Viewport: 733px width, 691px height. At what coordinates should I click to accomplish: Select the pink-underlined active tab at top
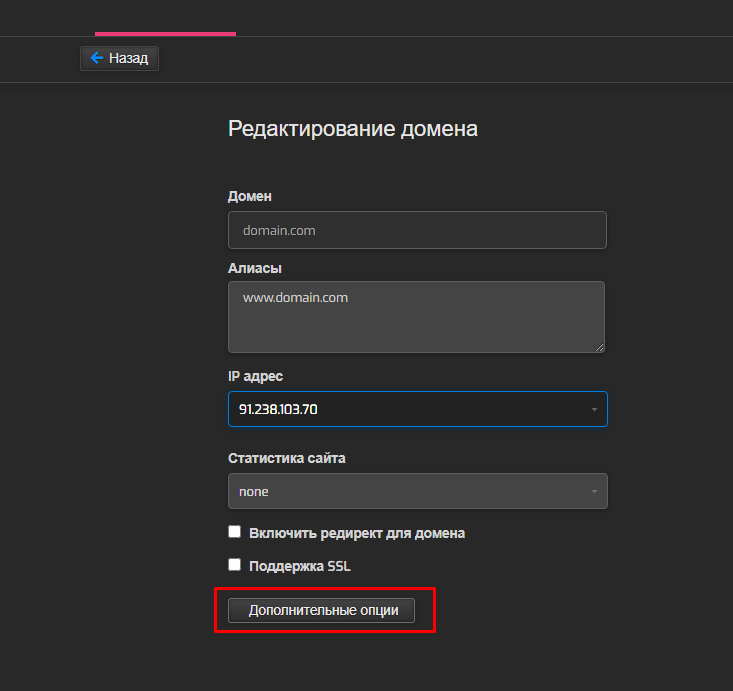click(x=165, y=19)
